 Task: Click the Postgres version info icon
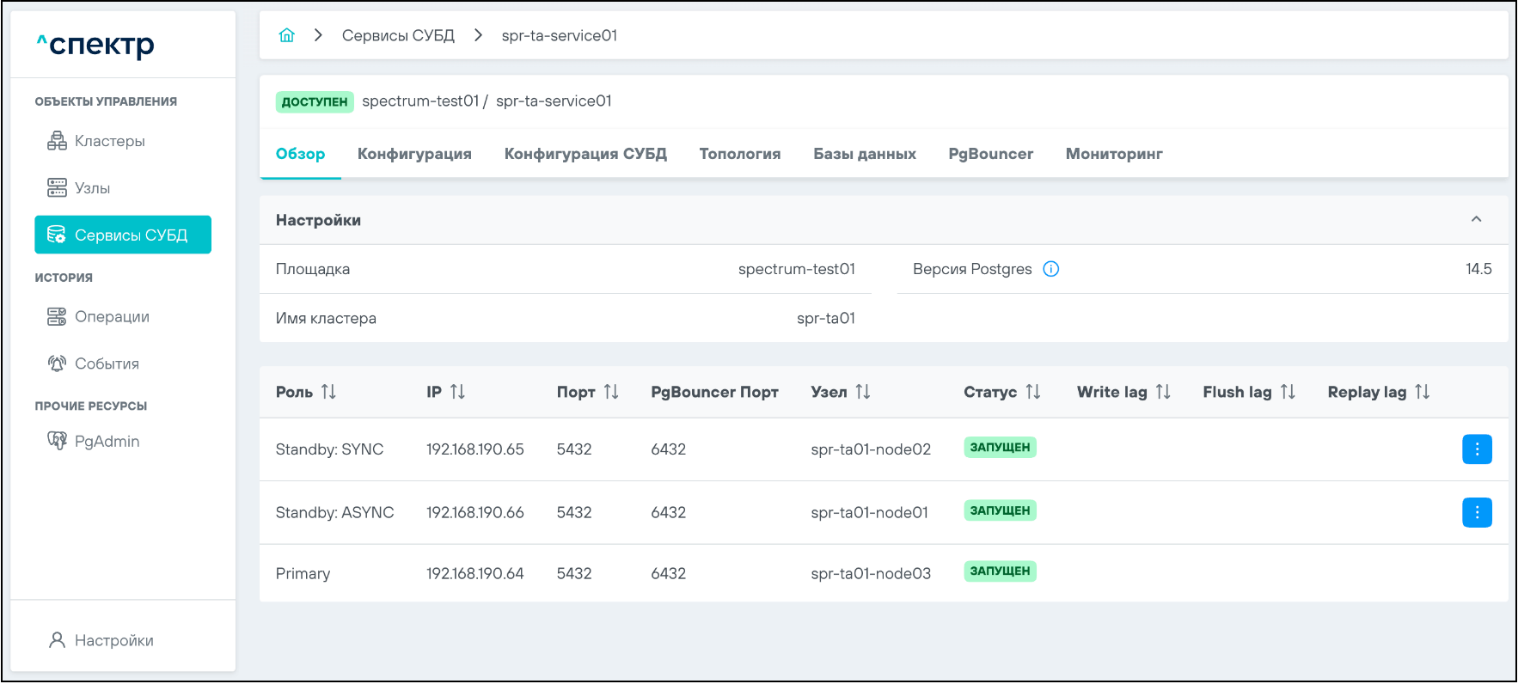coord(1051,269)
